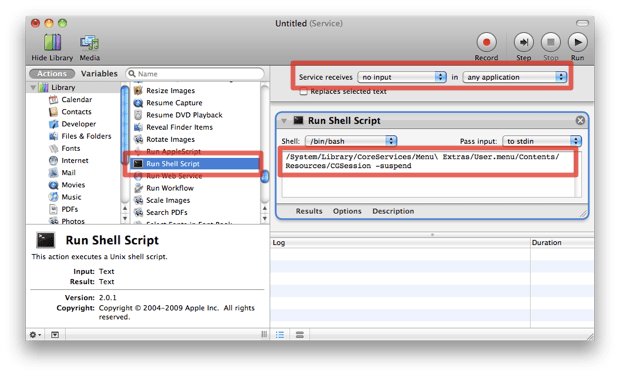Show the Options section of the action

pos(347,211)
